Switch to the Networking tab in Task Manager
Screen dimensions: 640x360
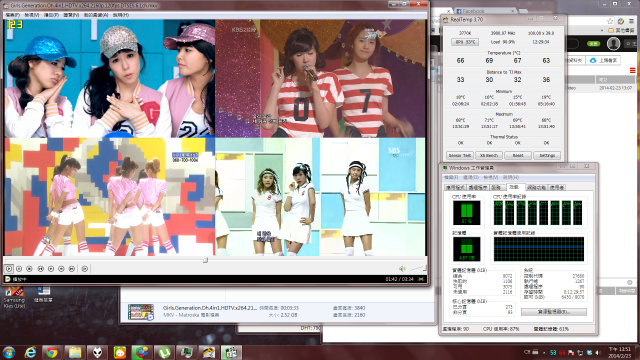[x=536, y=187]
